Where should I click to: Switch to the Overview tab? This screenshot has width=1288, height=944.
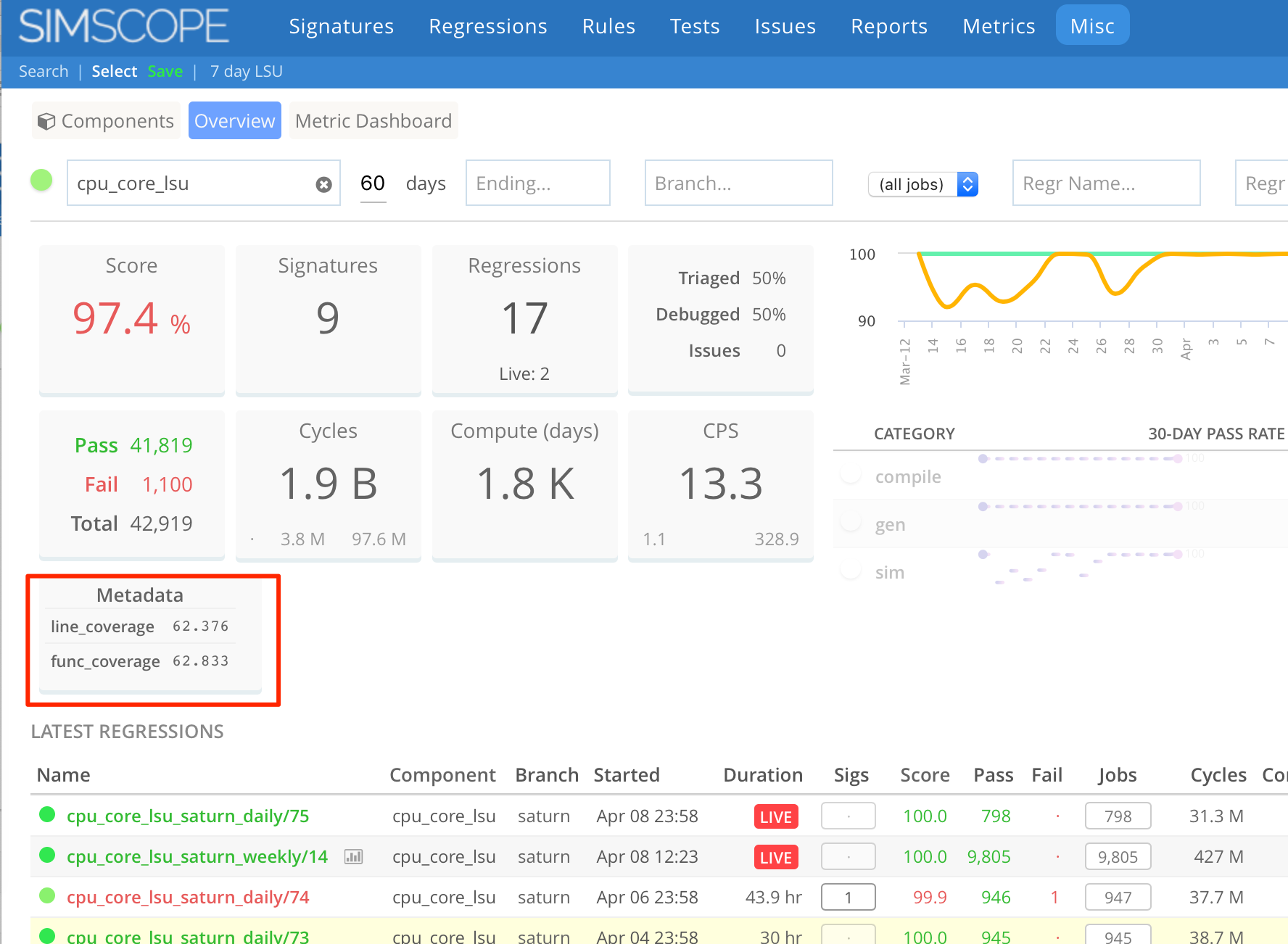235,120
